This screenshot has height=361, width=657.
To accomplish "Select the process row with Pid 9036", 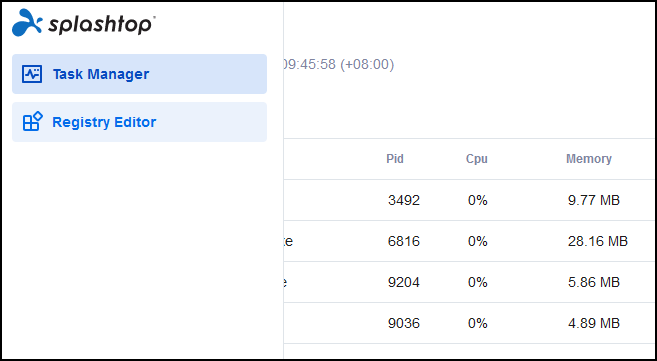I will pos(468,323).
